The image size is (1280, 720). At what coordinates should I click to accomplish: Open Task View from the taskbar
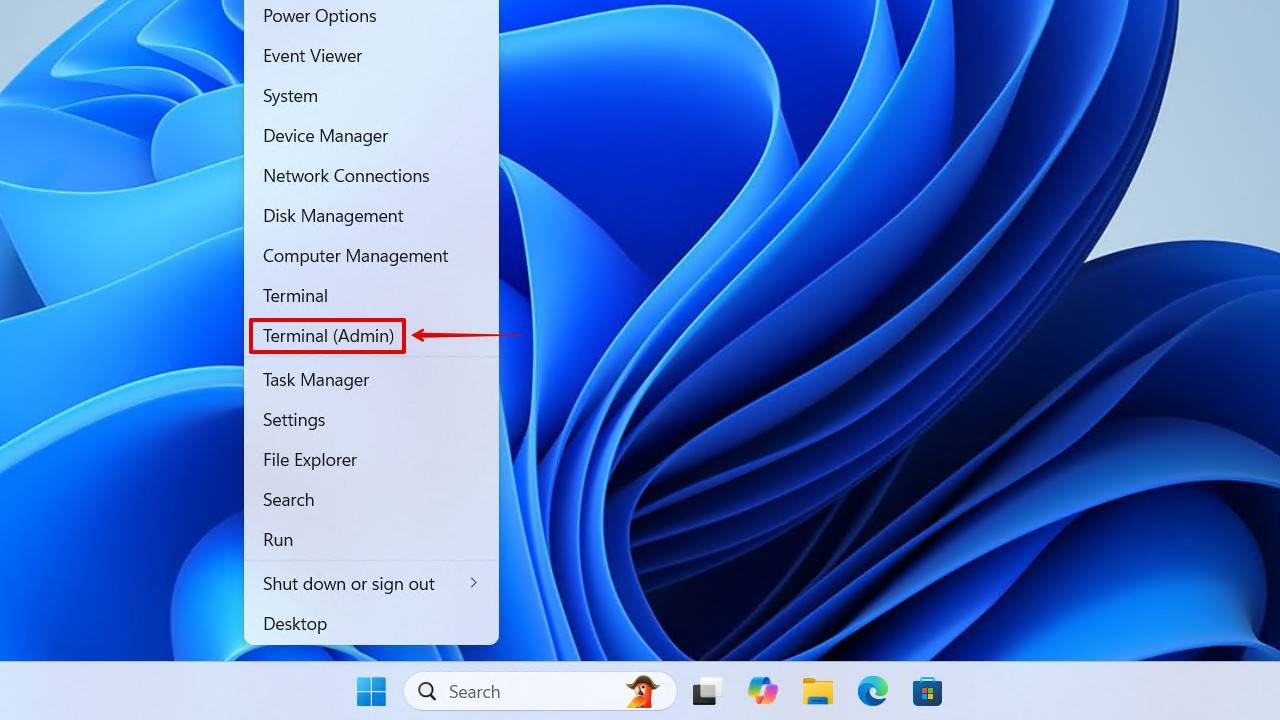click(708, 691)
